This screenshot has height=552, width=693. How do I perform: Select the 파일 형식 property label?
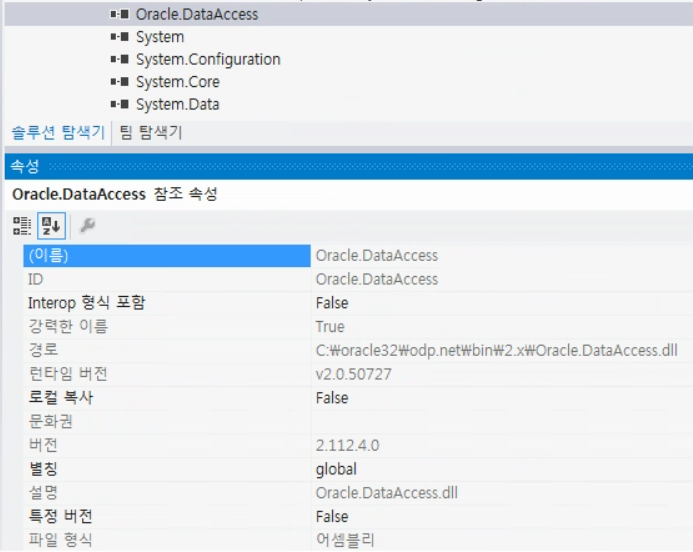pyautogui.click(x=61, y=540)
